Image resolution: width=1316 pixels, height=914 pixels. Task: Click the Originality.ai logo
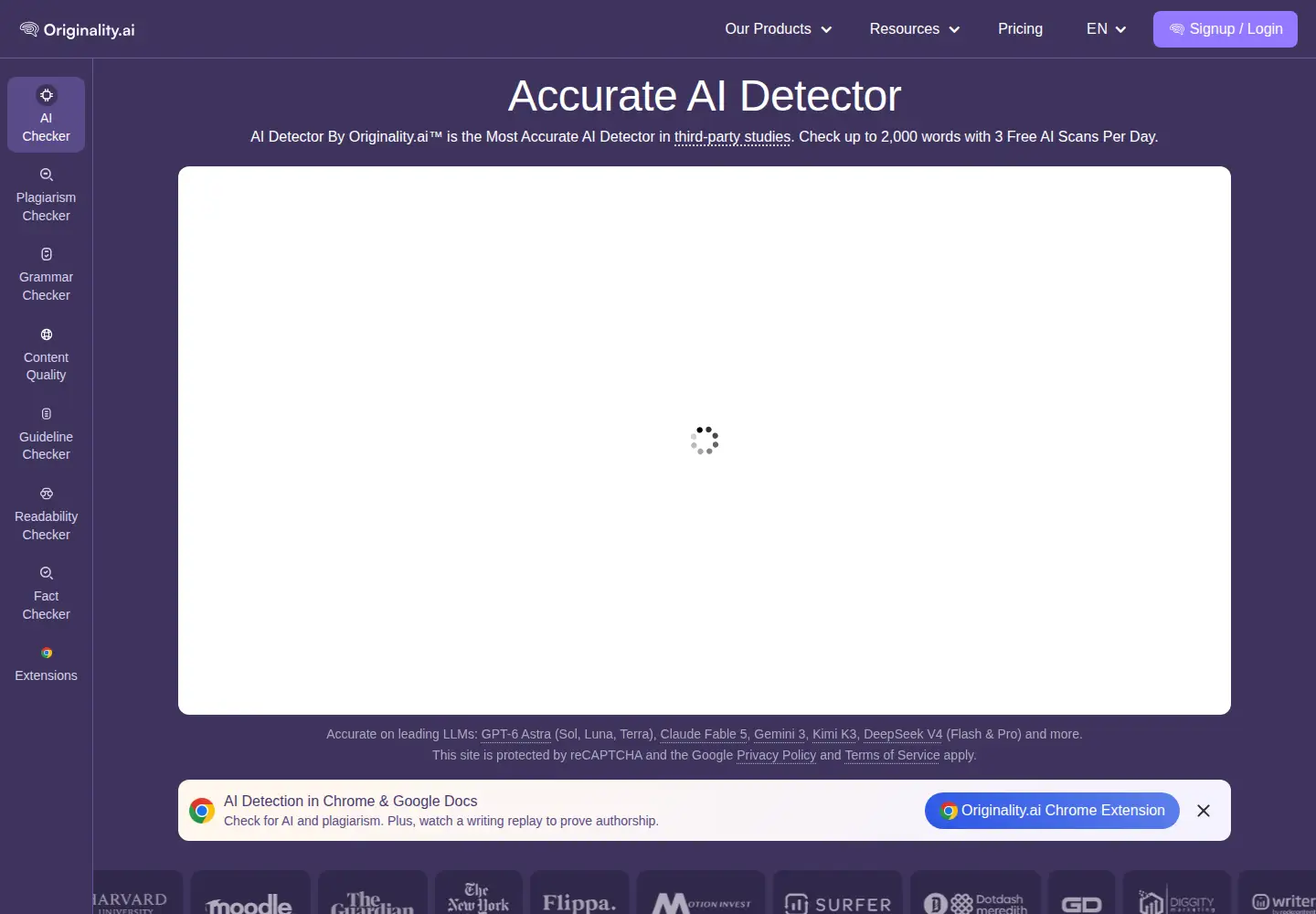tap(77, 29)
